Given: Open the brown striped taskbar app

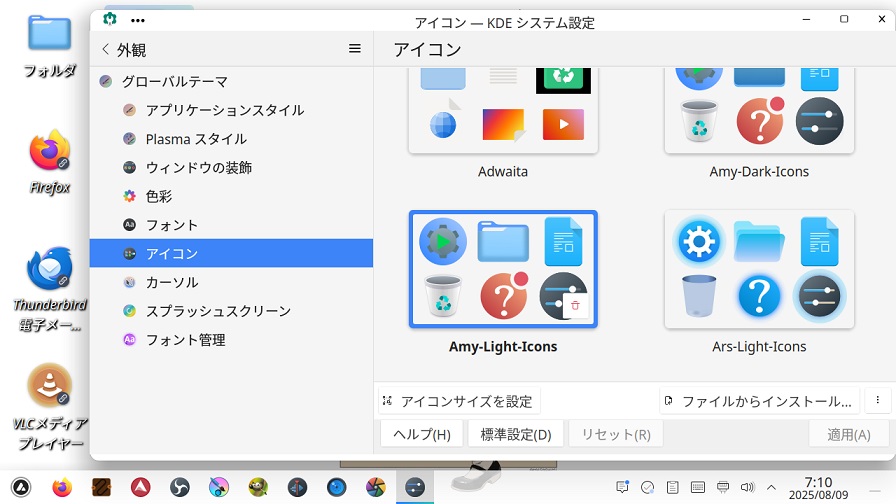Looking at the screenshot, I should pyautogui.click(x=101, y=487).
